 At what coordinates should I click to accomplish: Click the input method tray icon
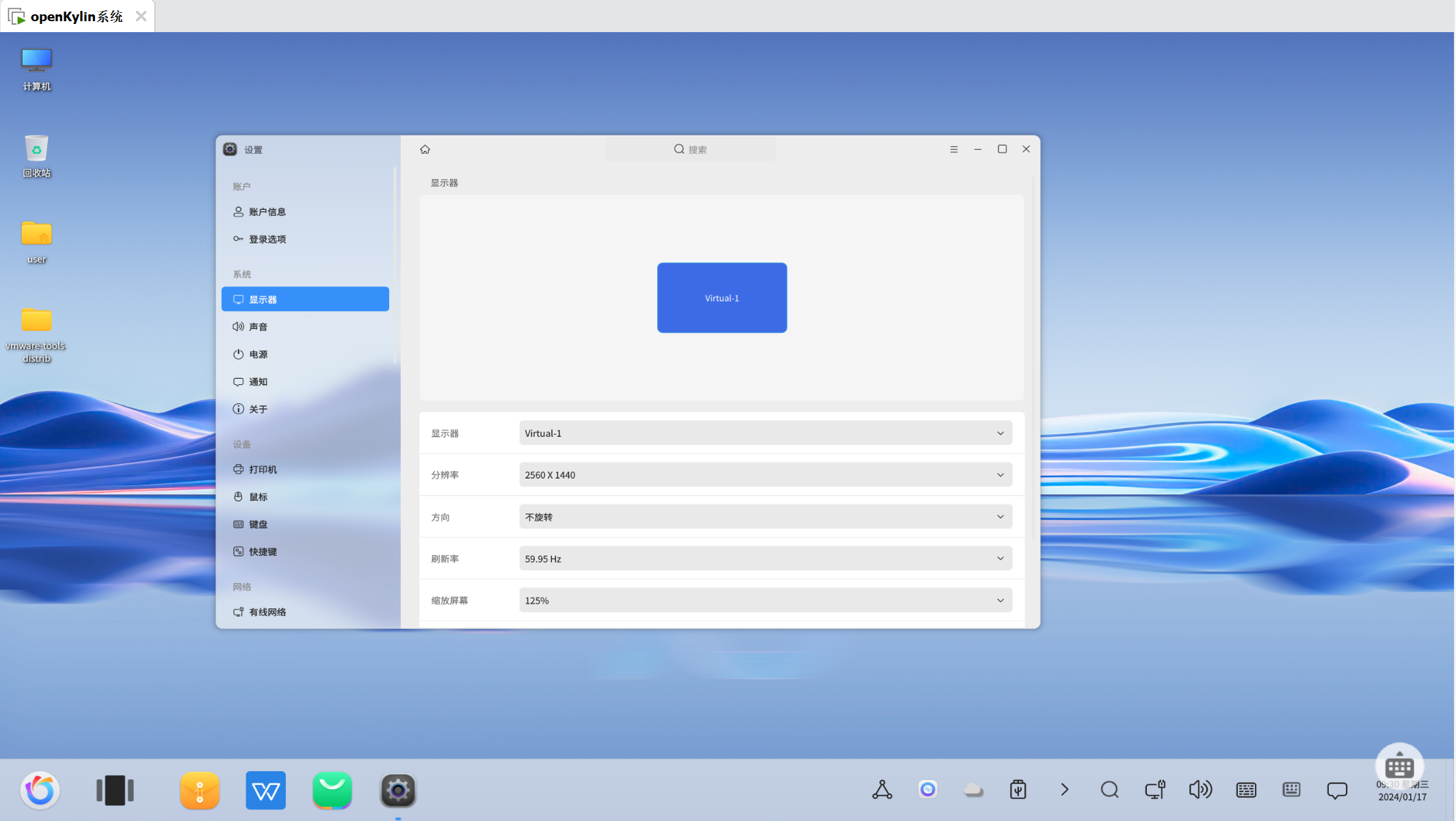click(x=1291, y=790)
